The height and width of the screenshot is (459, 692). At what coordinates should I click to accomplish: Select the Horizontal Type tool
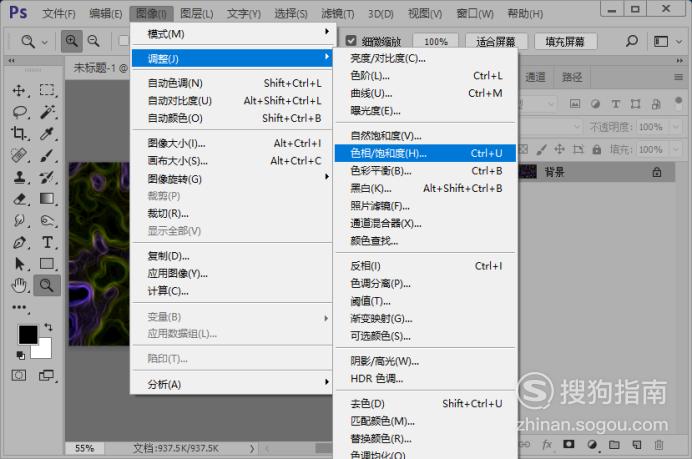pyautogui.click(x=46, y=242)
